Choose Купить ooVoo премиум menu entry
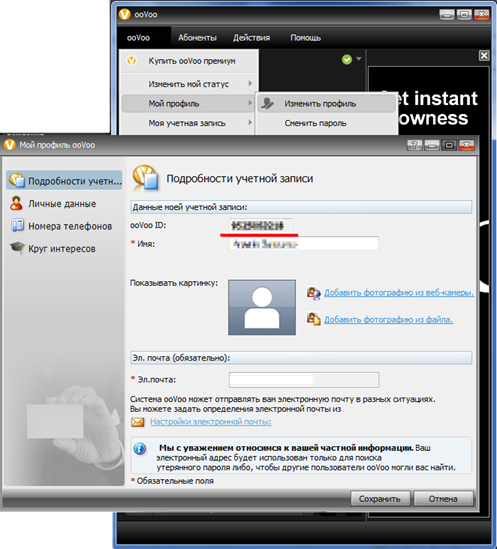The width and height of the screenshot is (497, 549). [188, 61]
